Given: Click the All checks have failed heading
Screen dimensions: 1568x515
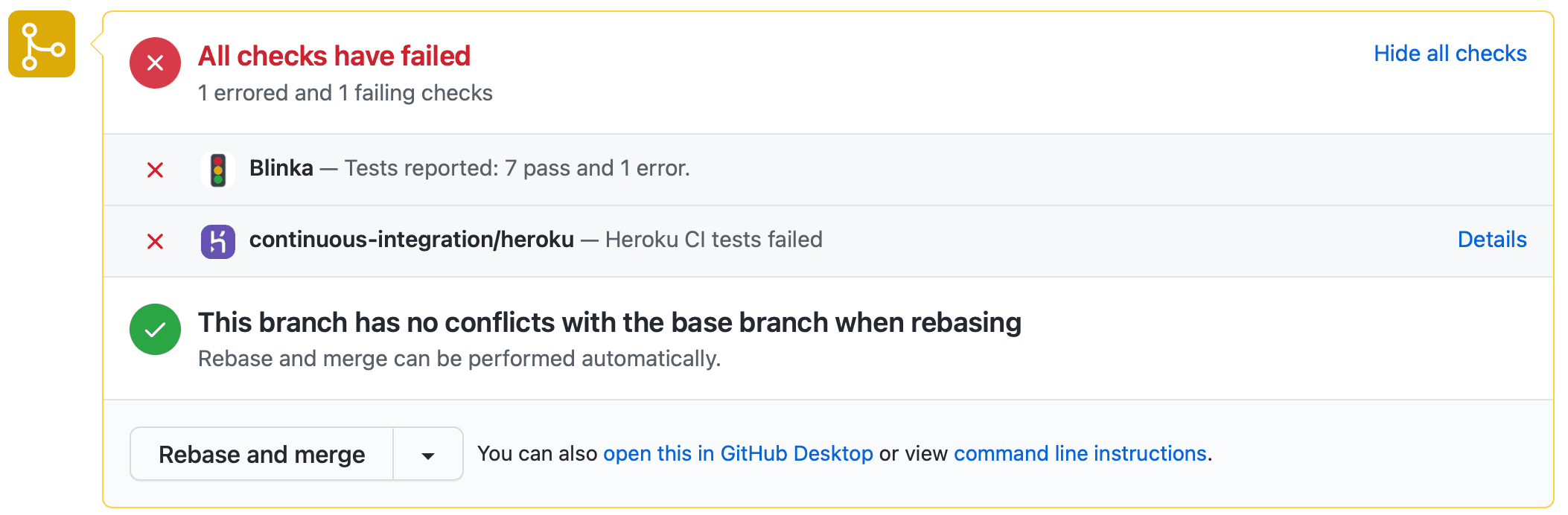Looking at the screenshot, I should point(333,56).
